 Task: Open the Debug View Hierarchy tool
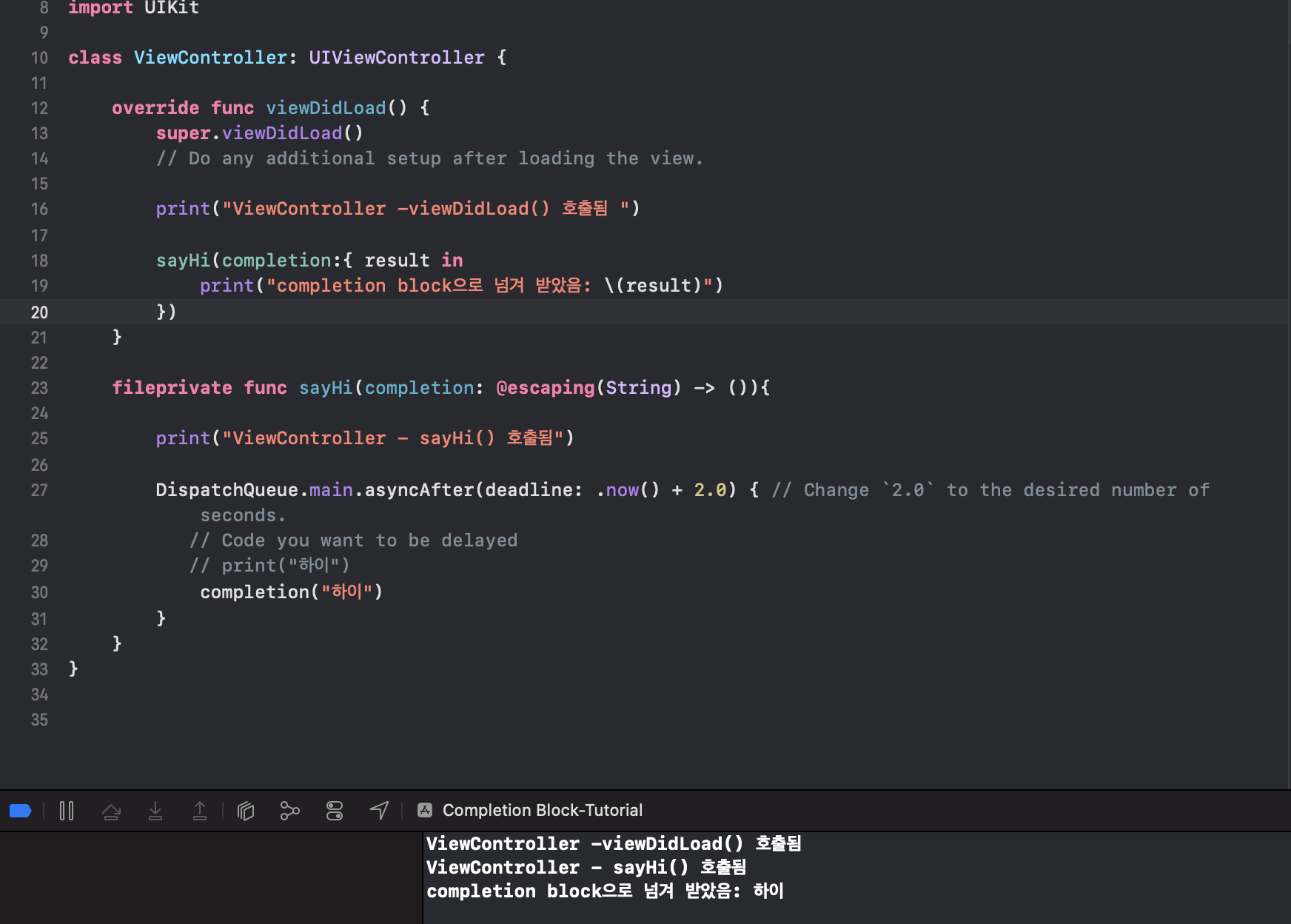(x=246, y=811)
